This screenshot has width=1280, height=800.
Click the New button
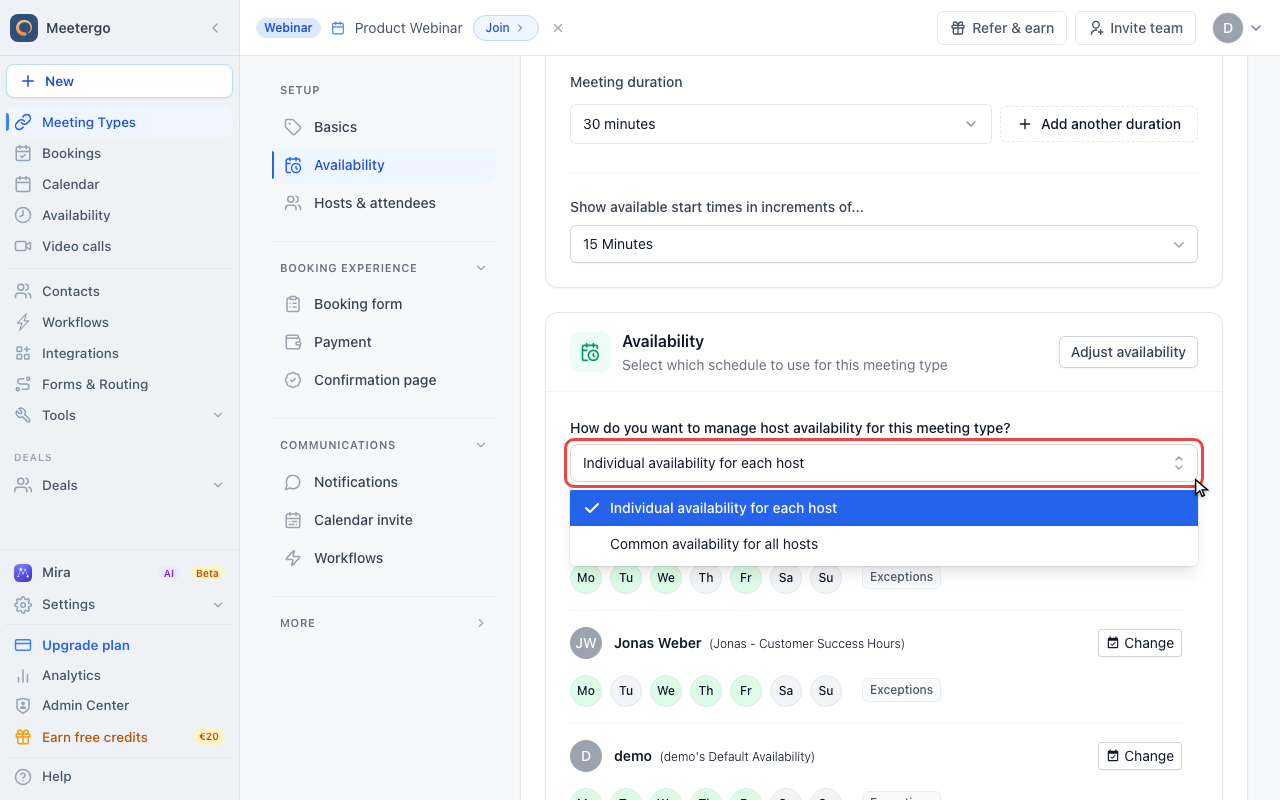pyautogui.click(x=120, y=81)
